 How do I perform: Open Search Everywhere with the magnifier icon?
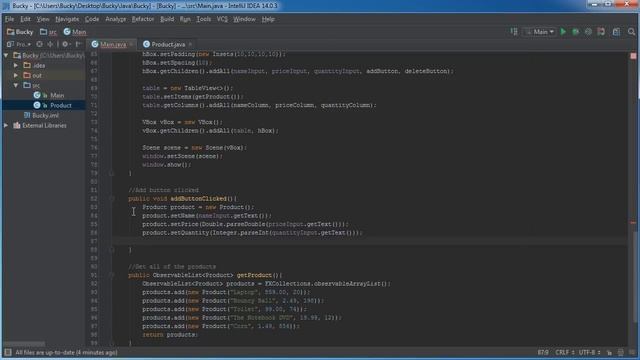click(631, 31)
